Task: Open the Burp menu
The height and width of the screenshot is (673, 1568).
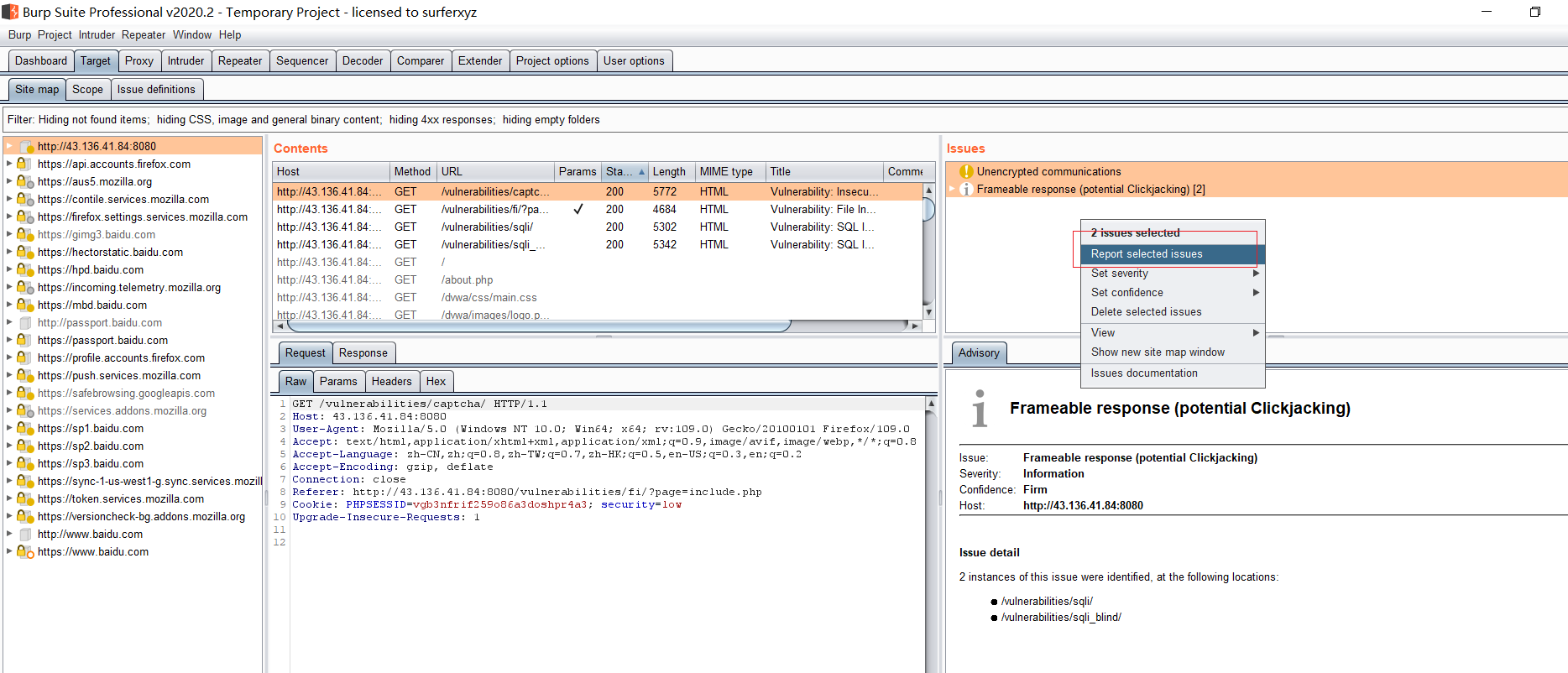Action: pyautogui.click(x=19, y=35)
